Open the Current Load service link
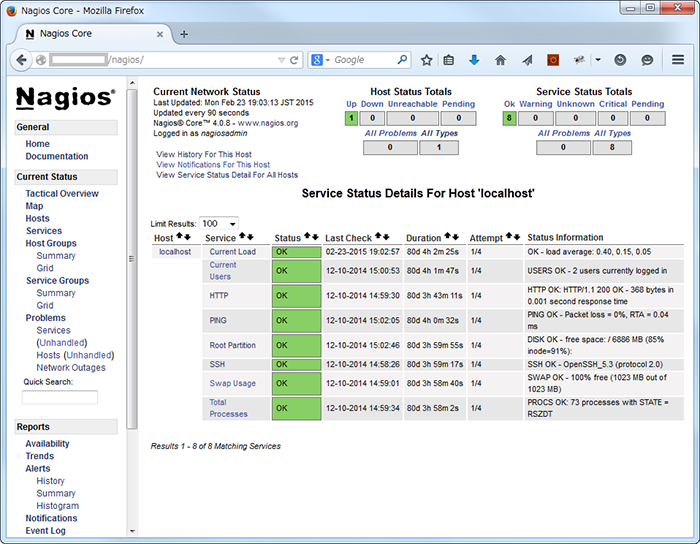 pyautogui.click(x=232, y=252)
